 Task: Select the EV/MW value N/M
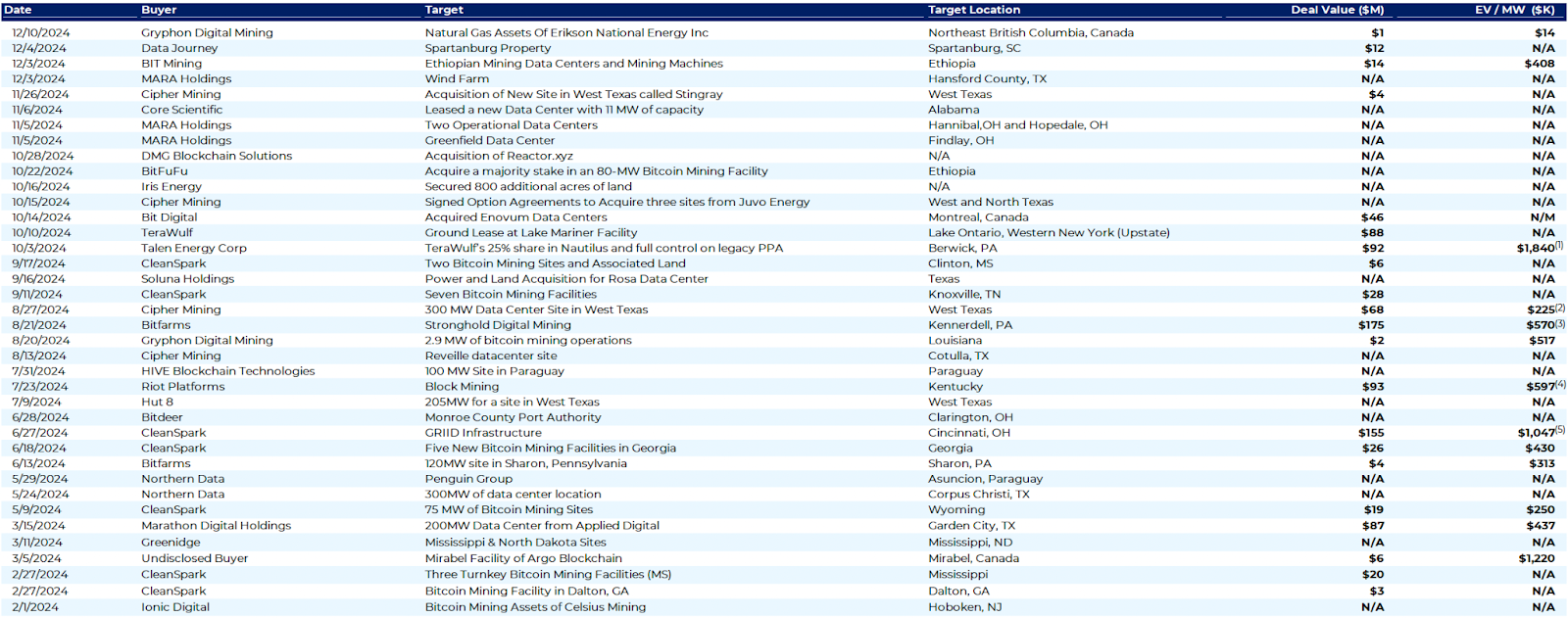pos(1543,217)
